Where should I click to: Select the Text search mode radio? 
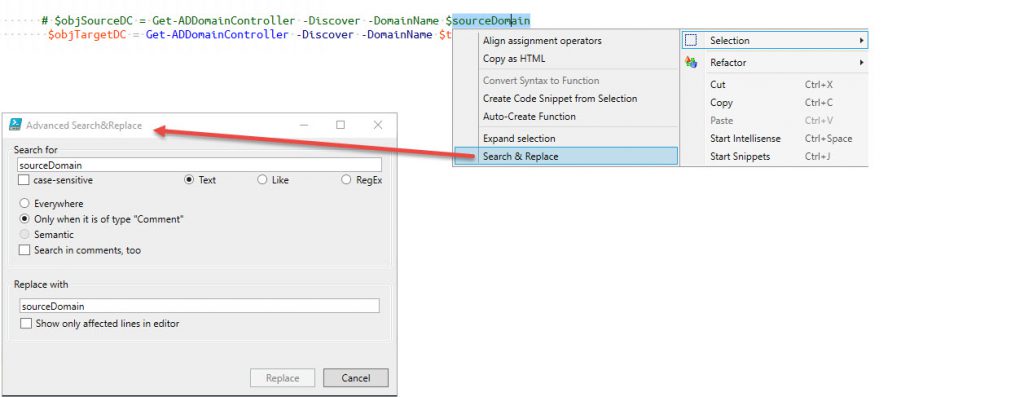pos(189,180)
